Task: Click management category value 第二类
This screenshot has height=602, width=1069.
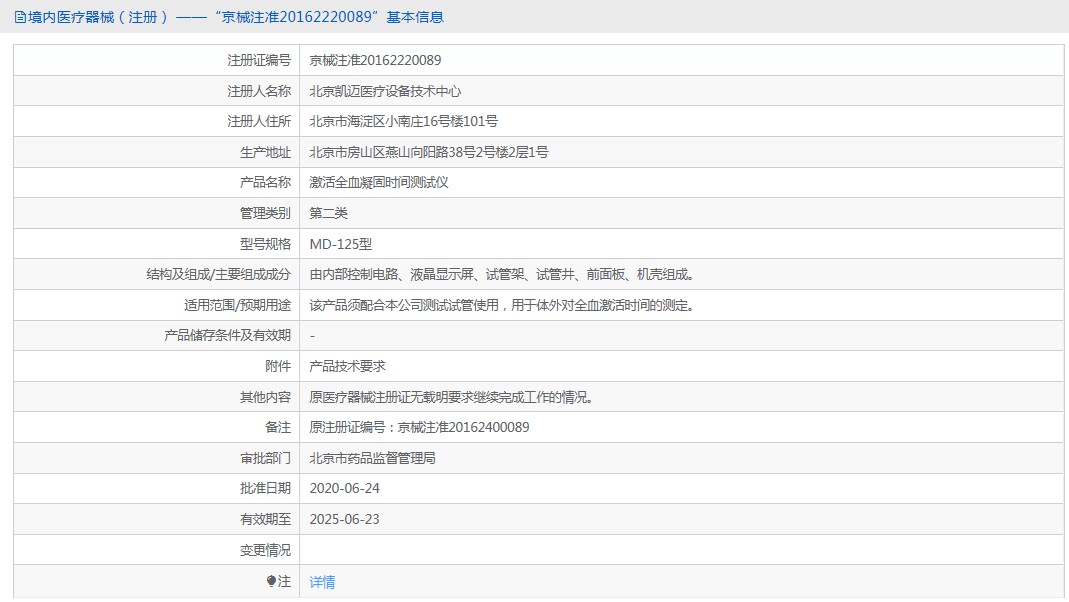Action: point(329,213)
